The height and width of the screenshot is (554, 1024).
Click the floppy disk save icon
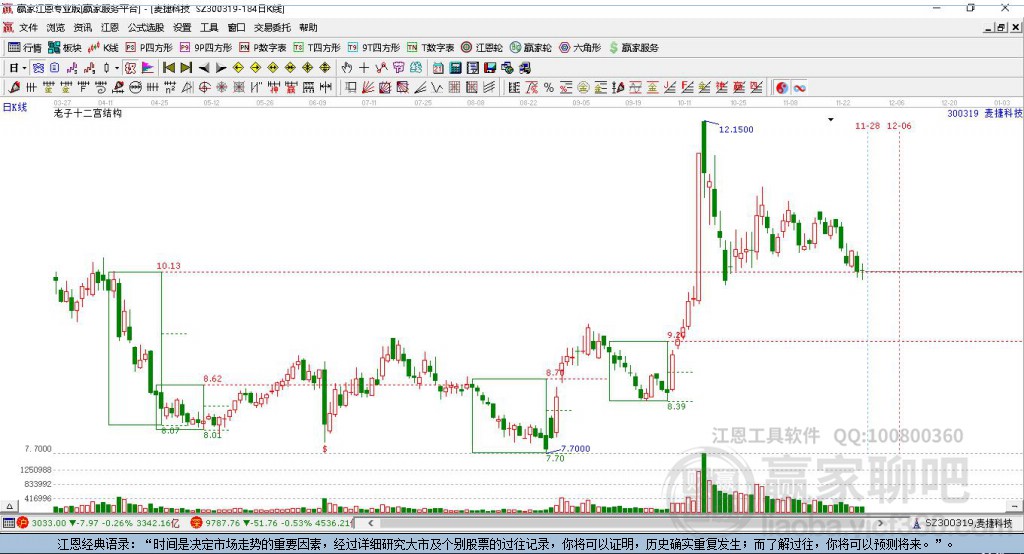[x=490, y=68]
